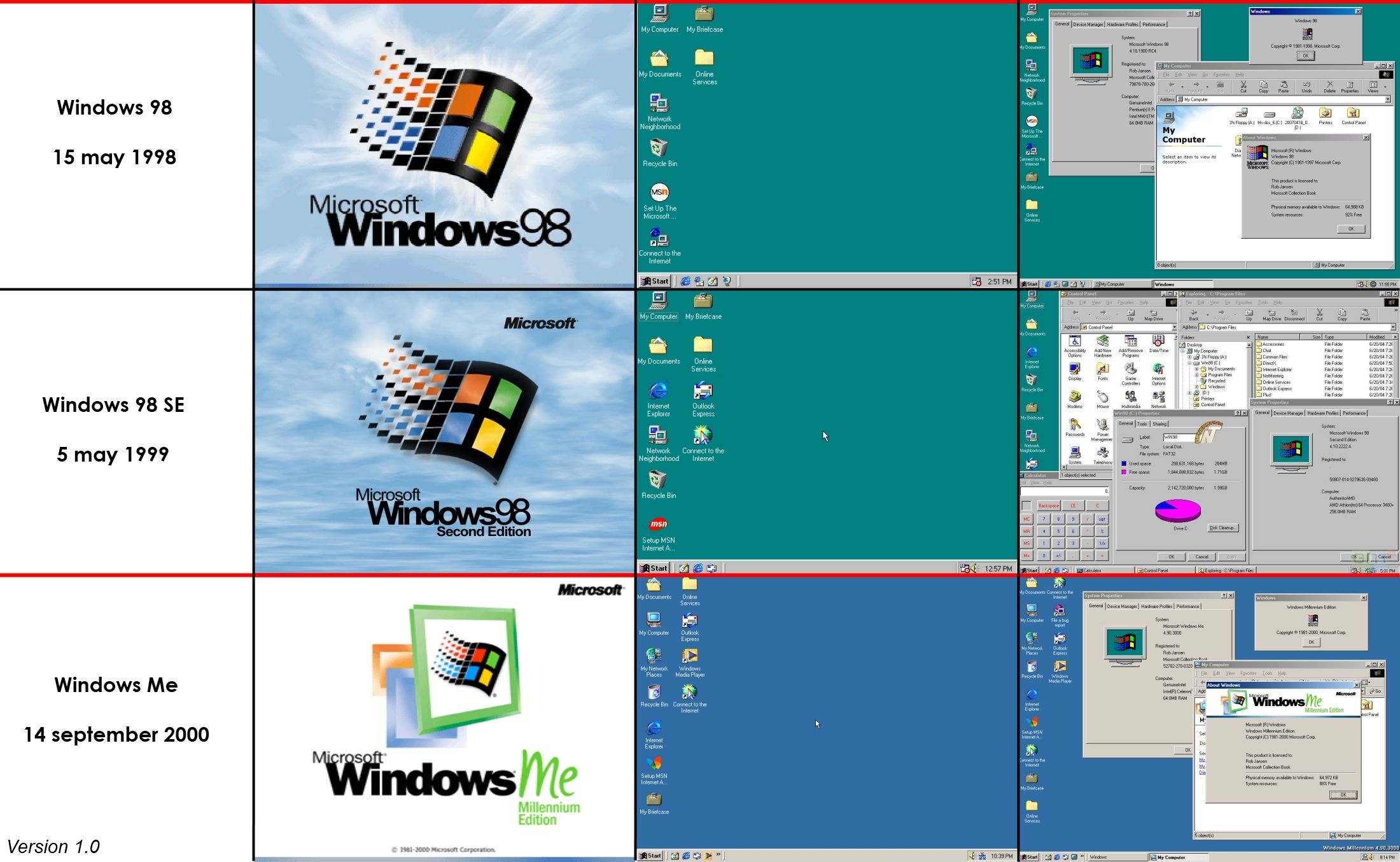Click OK in the small Windows 98 version dialog
The width and height of the screenshot is (1400, 862).
click(x=1306, y=56)
